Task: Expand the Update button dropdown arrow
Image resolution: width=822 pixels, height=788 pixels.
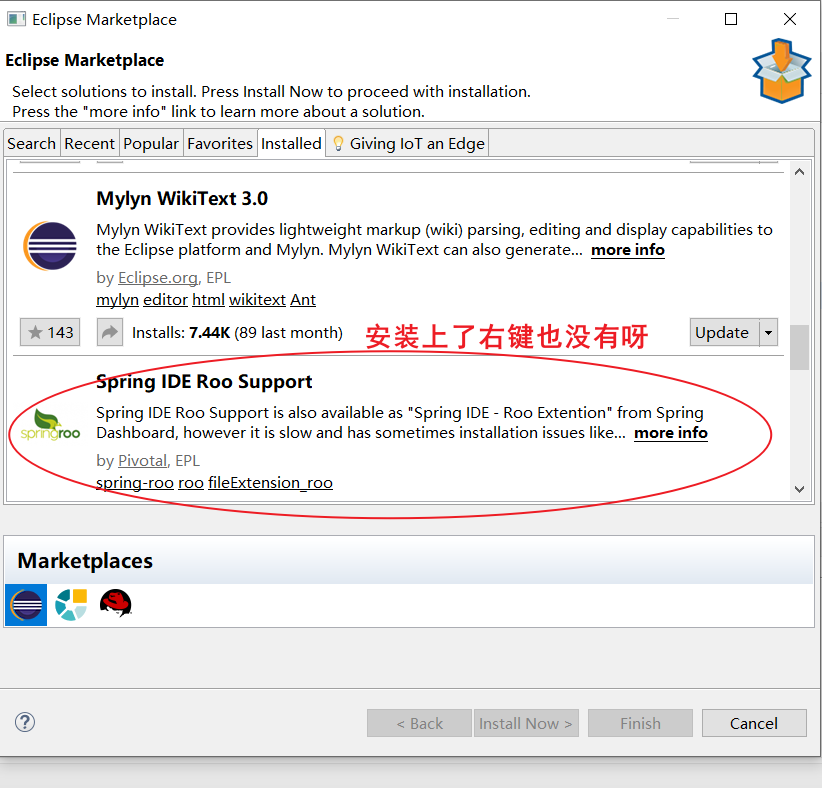Action: click(768, 332)
